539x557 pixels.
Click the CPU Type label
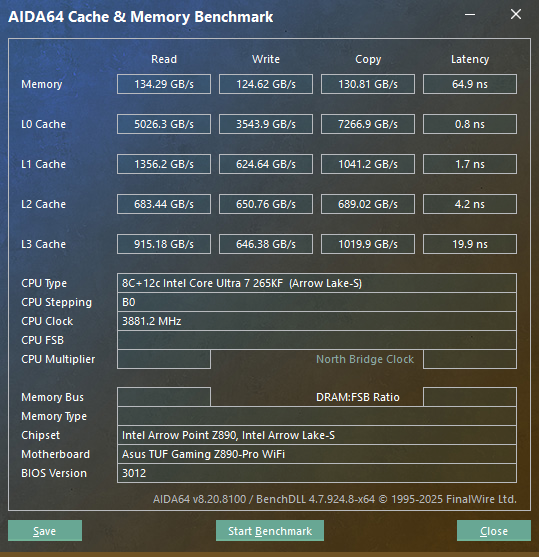pyautogui.click(x=44, y=283)
